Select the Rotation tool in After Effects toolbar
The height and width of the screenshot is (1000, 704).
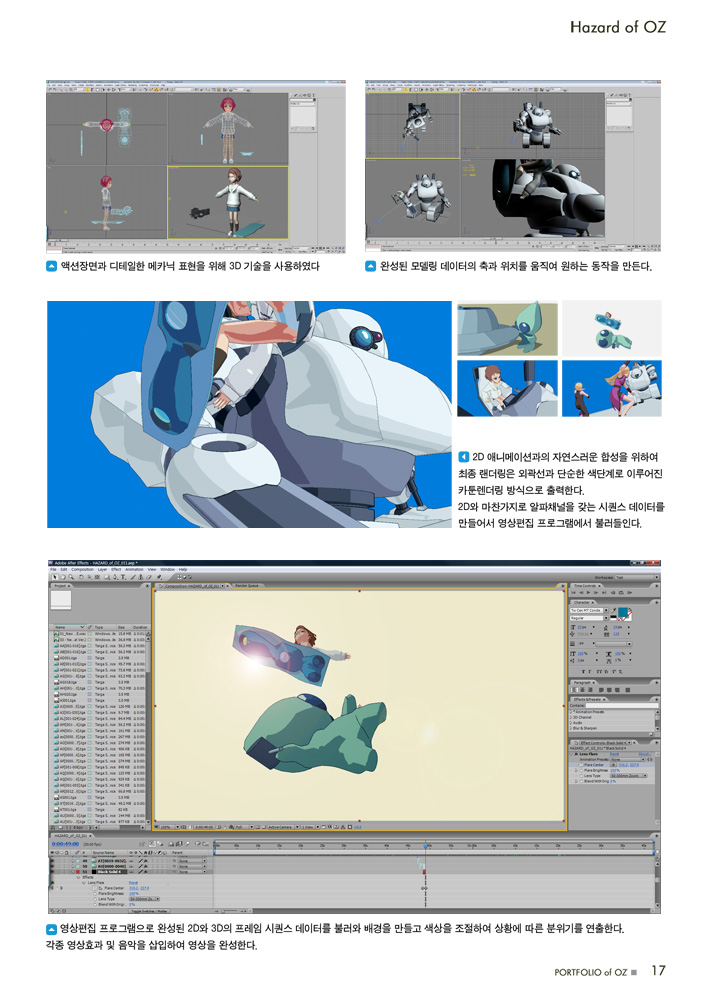81,577
